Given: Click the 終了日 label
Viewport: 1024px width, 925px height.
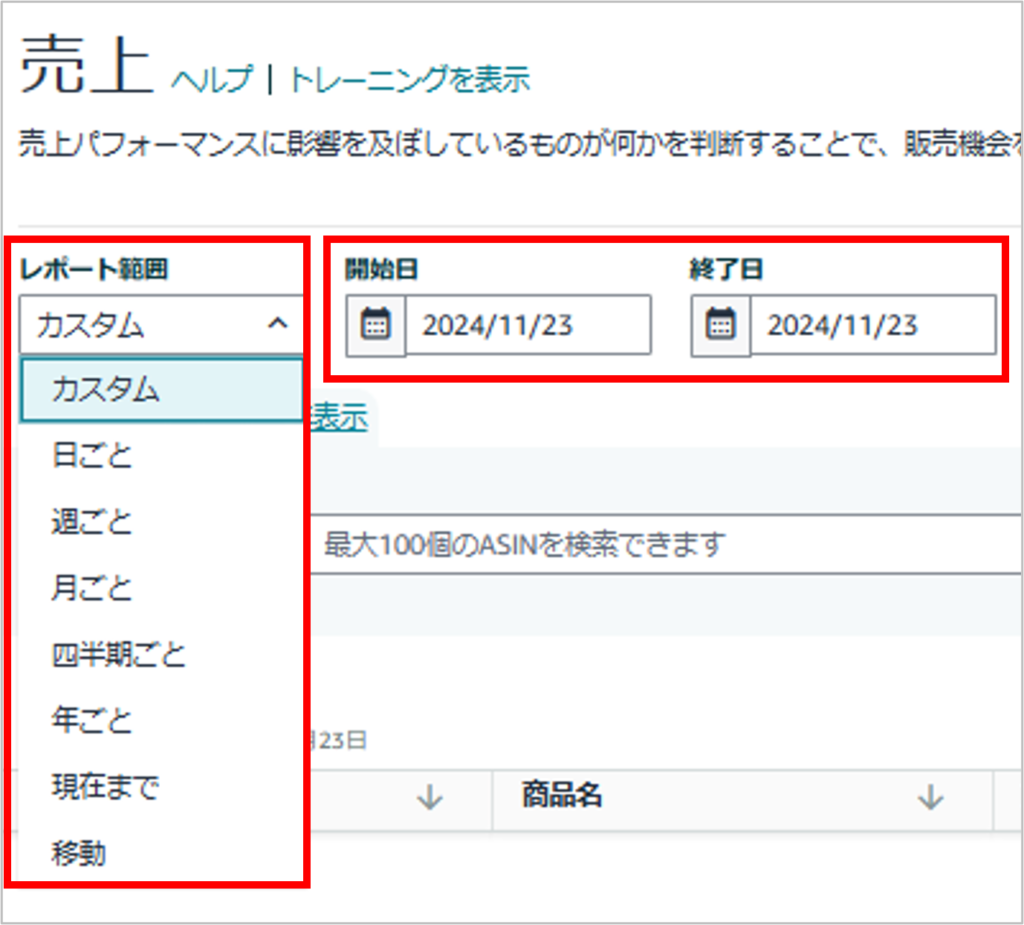Looking at the screenshot, I should [x=726, y=268].
